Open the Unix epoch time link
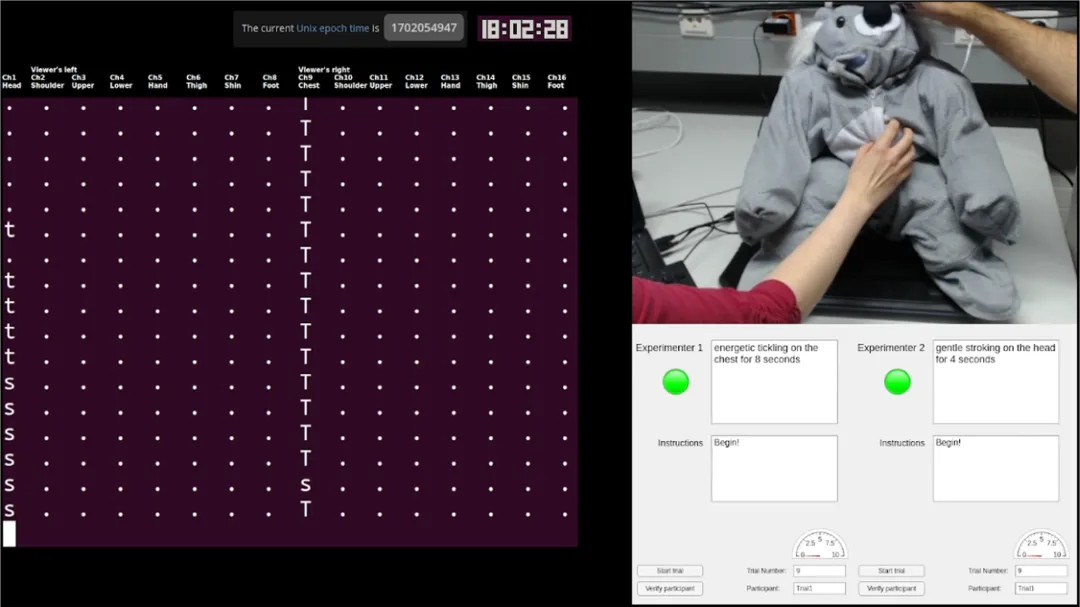 tap(333, 28)
